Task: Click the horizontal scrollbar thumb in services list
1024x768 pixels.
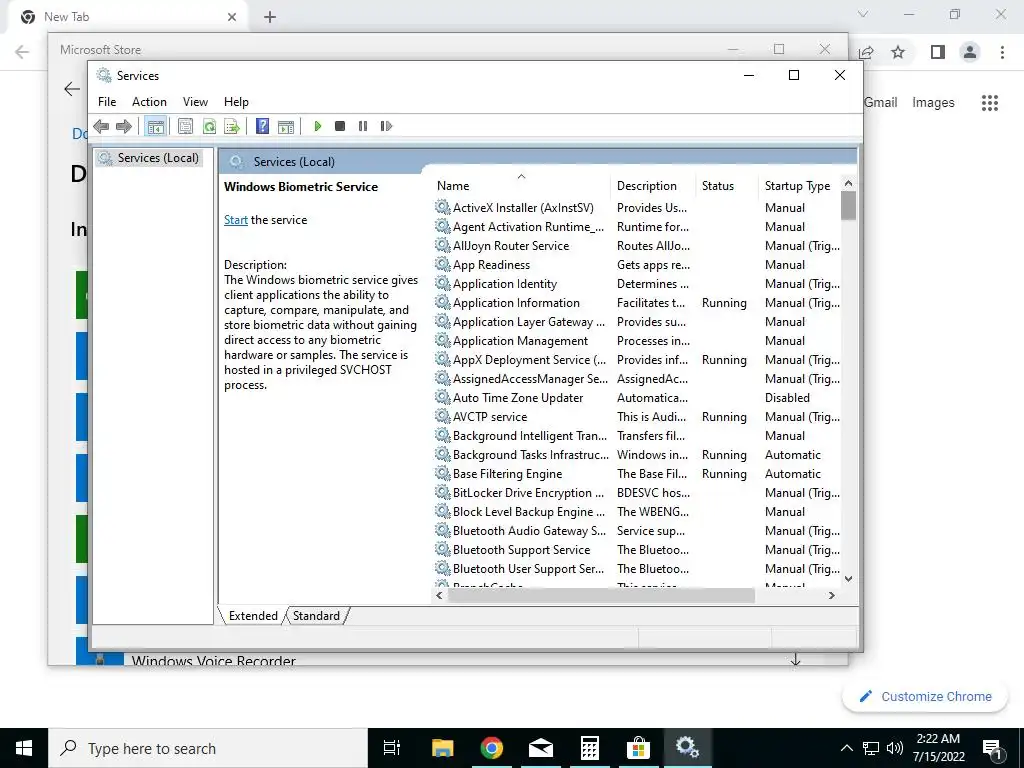Action: pyautogui.click(x=601, y=595)
